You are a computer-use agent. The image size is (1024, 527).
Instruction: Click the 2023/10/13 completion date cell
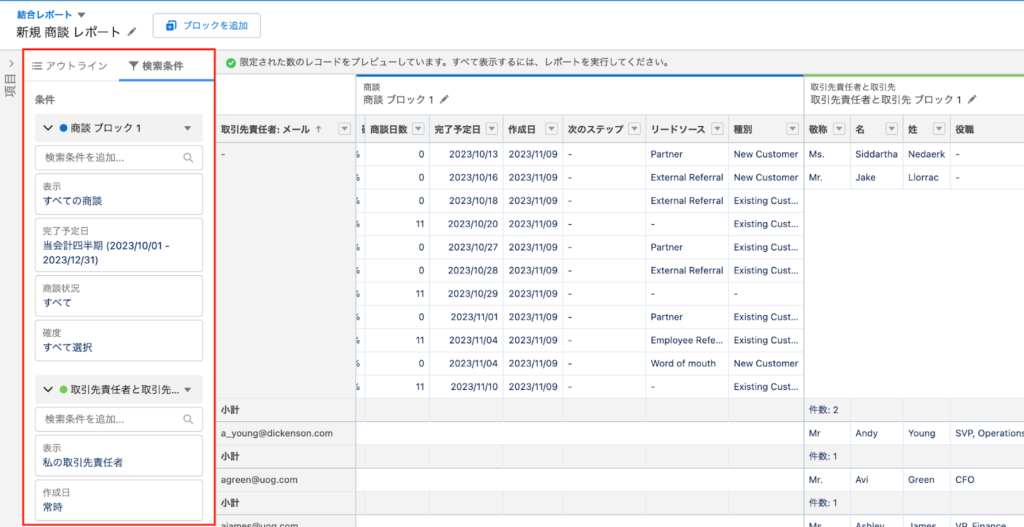coord(466,154)
